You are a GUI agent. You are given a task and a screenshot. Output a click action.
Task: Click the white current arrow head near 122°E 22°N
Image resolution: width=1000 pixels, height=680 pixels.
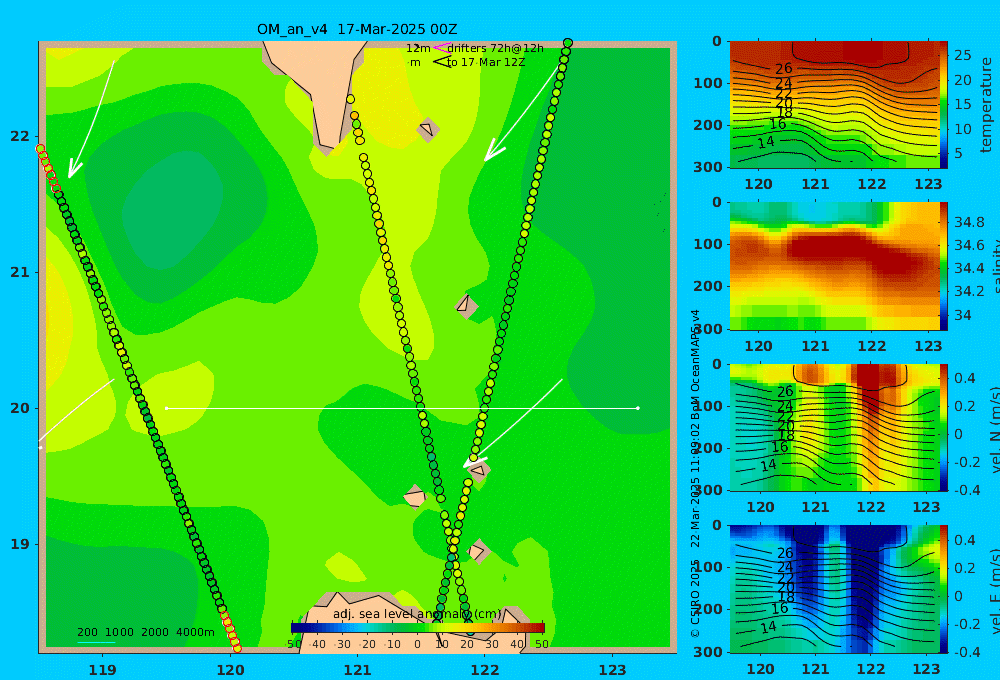coord(493,153)
